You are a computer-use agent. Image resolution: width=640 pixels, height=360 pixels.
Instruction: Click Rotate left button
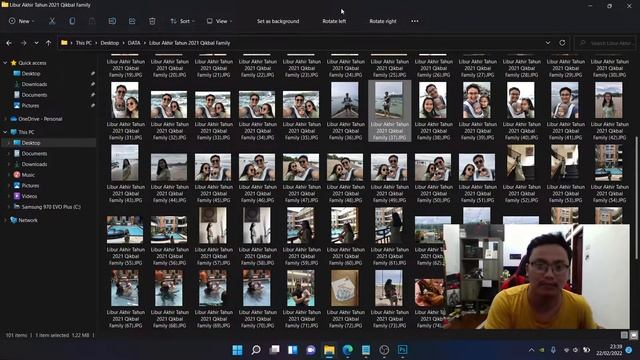pos(334,21)
